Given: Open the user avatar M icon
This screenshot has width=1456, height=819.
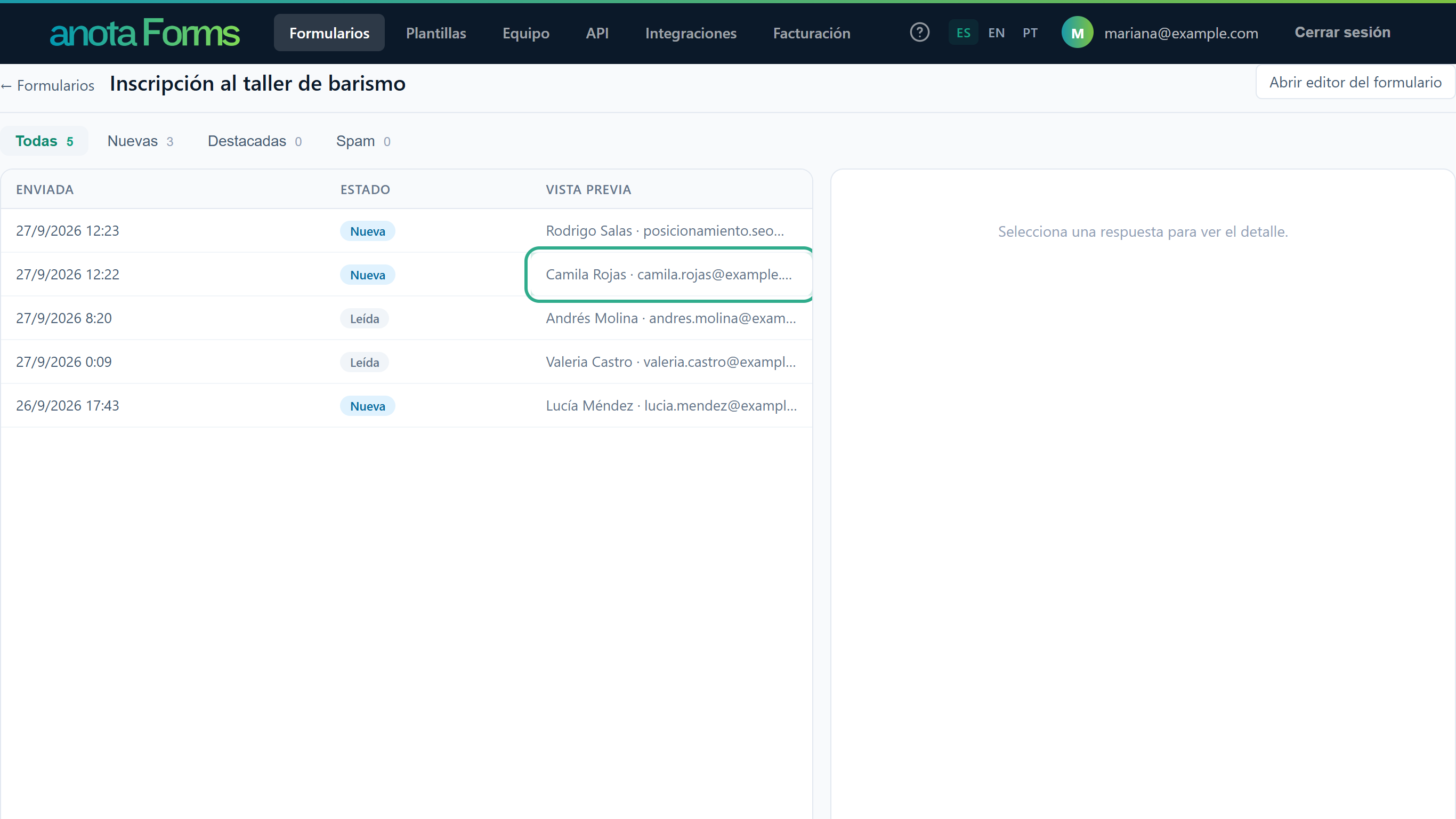Looking at the screenshot, I should click(x=1077, y=32).
